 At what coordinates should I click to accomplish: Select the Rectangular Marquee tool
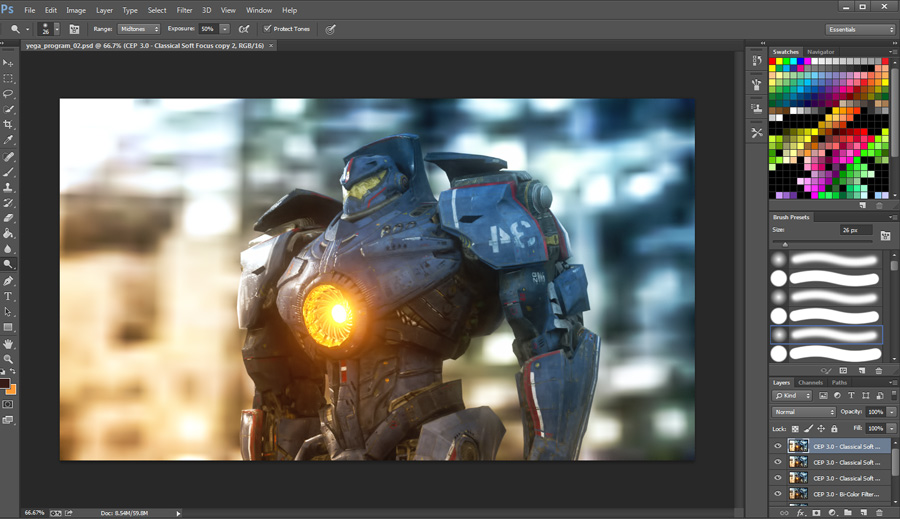click(x=8, y=78)
